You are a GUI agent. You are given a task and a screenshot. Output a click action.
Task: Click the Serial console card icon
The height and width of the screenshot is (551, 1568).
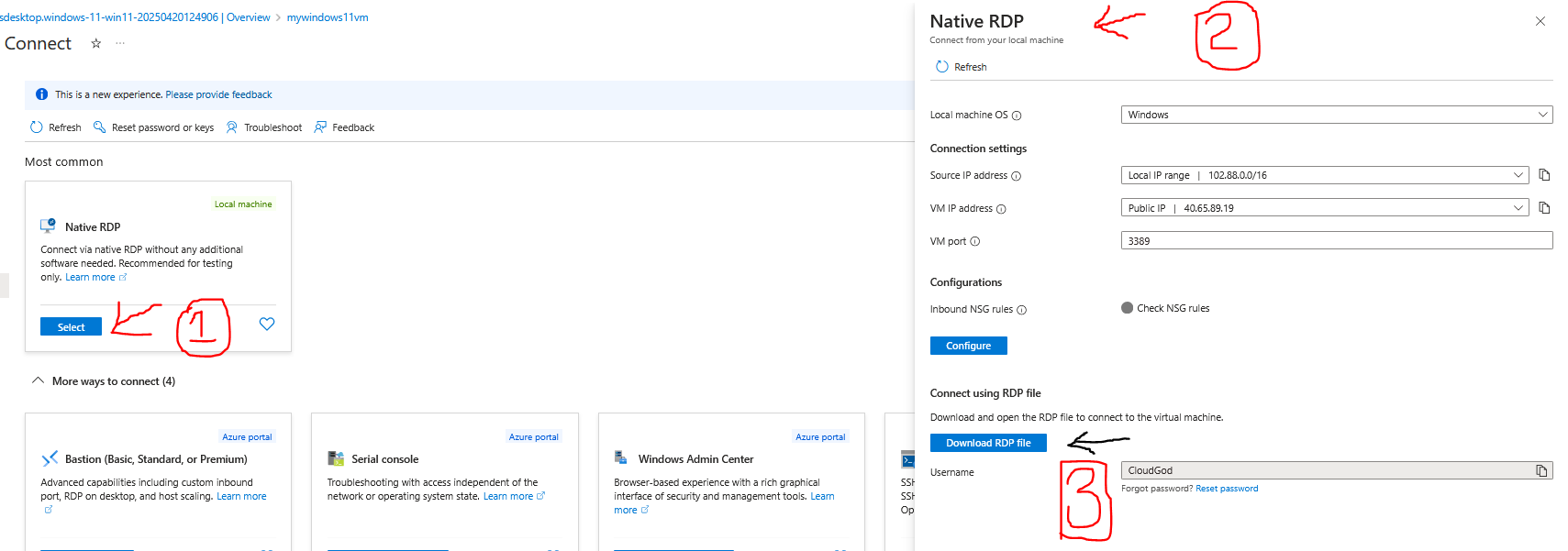pyautogui.click(x=336, y=458)
